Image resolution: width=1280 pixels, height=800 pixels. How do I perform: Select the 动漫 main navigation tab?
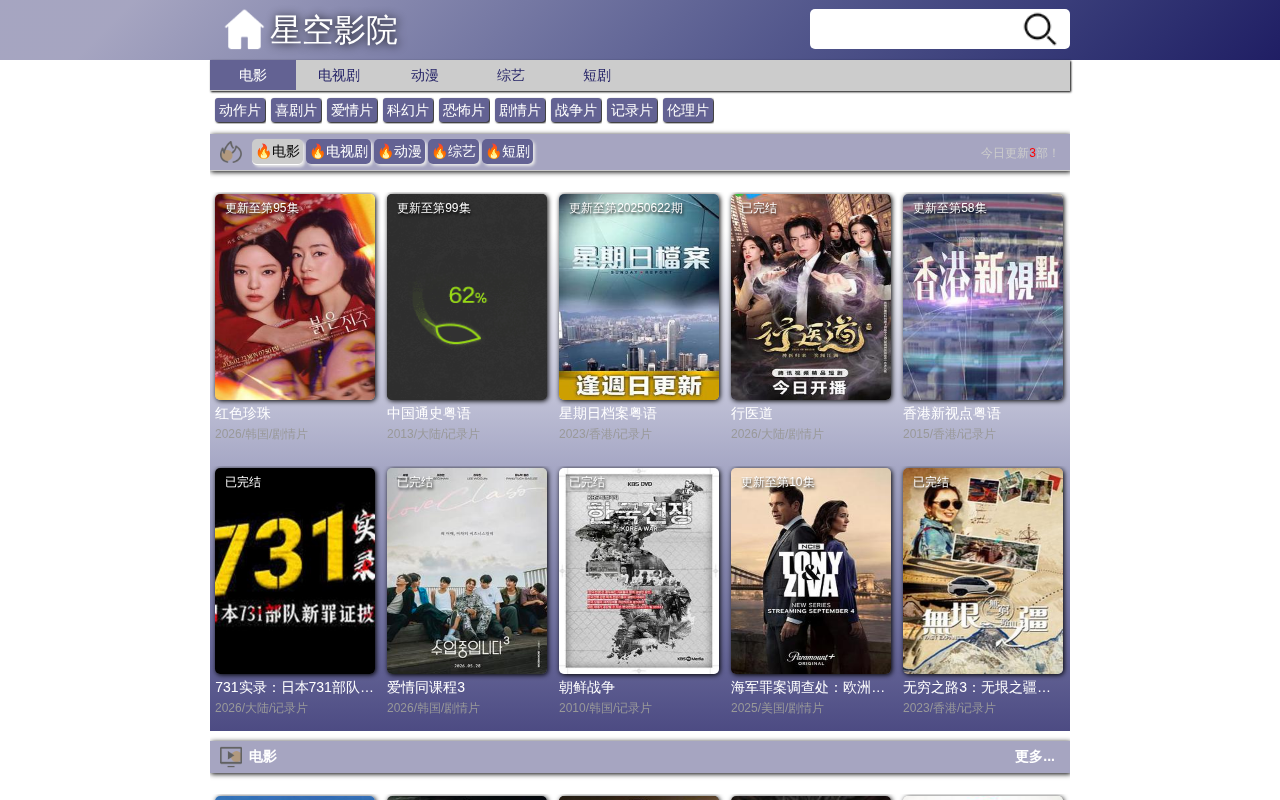coord(425,75)
